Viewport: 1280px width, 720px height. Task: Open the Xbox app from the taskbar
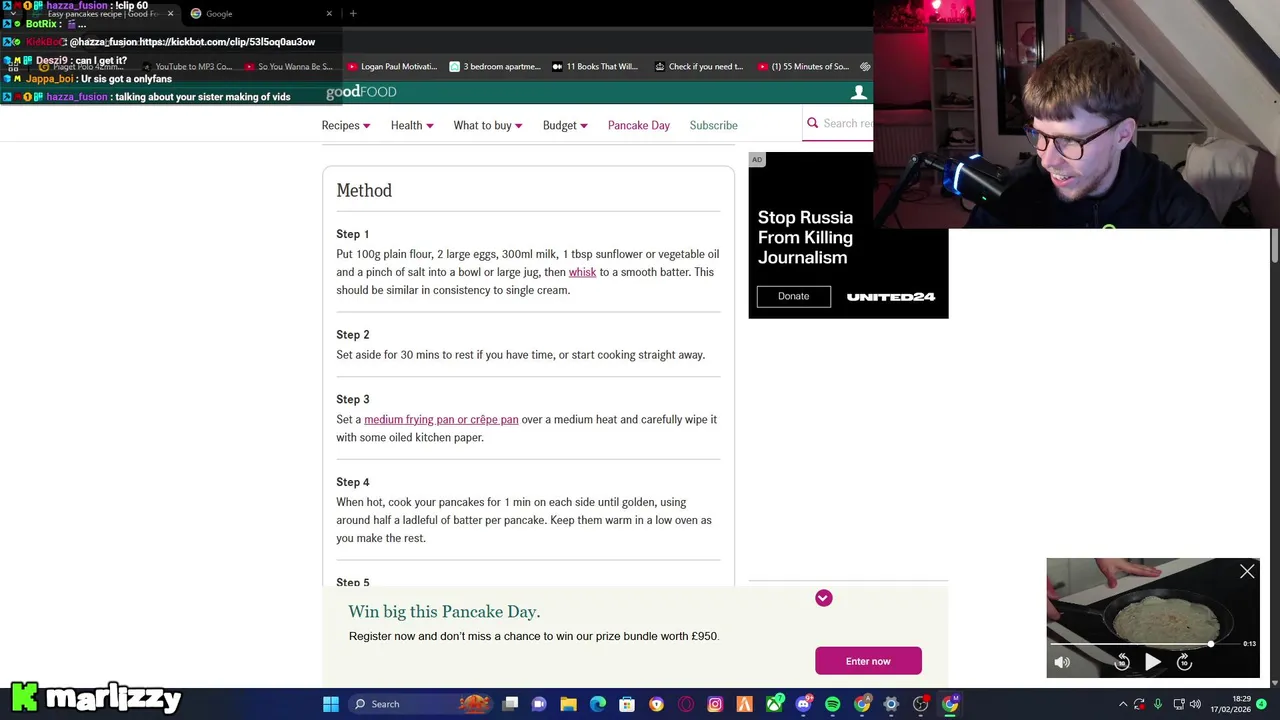pos(774,704)
